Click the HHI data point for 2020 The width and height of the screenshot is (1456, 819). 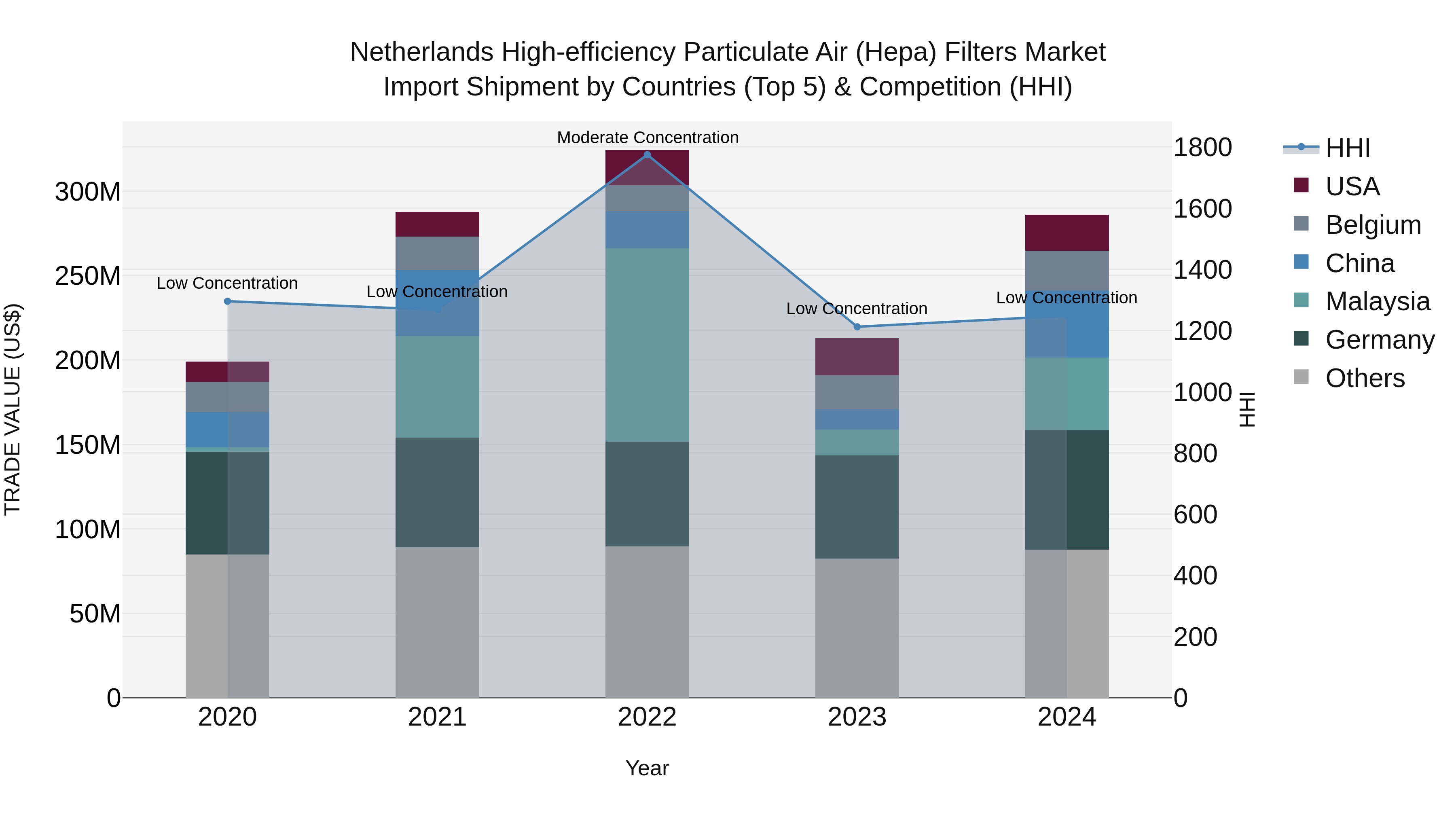coord(227,301)
